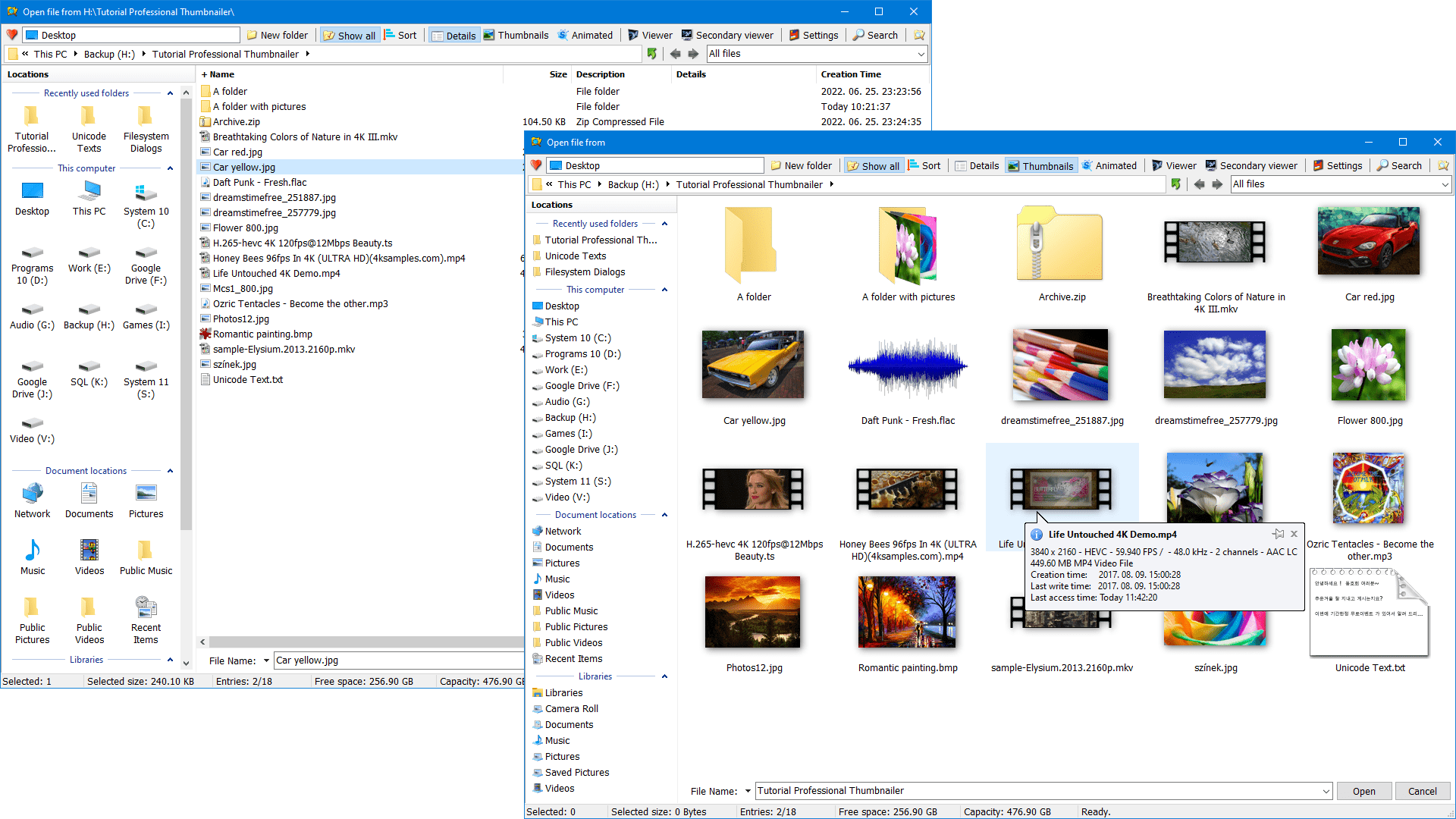
Task: Collapse the Recently used folders section
Action: tap(664, 223)
